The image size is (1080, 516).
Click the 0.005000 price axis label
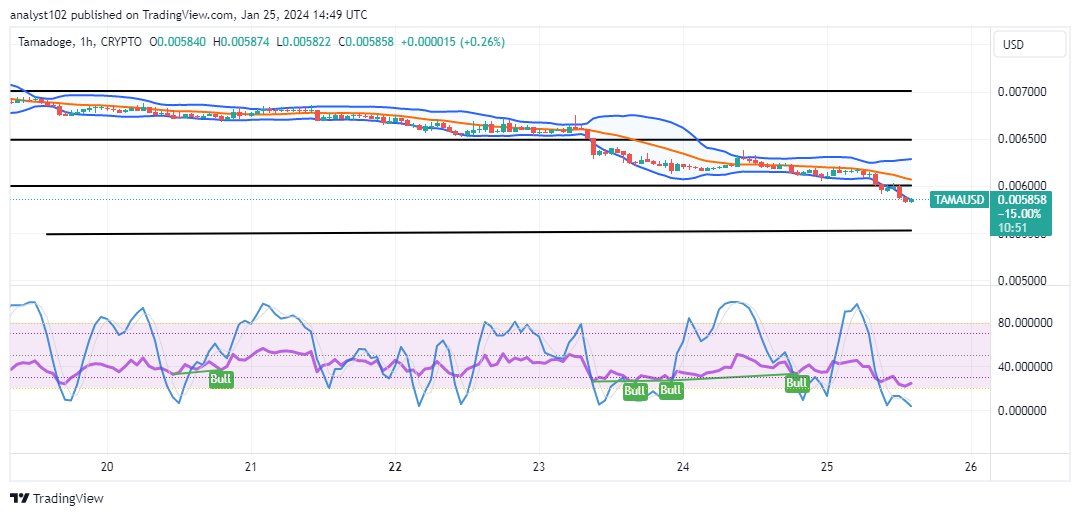(x=1023, y=281)
